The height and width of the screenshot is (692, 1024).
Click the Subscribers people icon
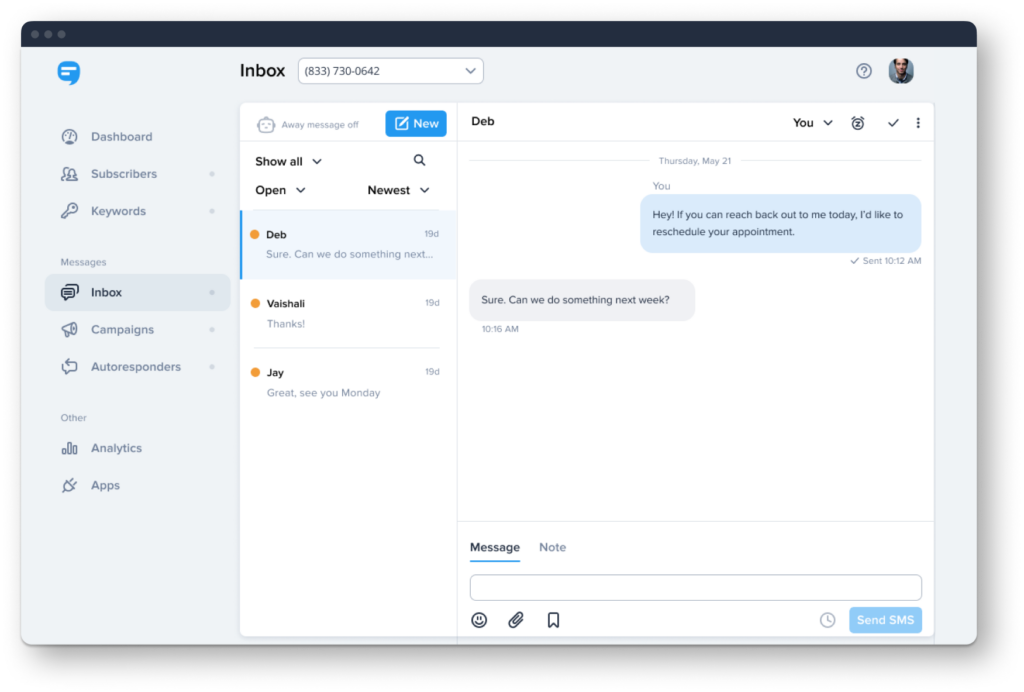(69, 174)
